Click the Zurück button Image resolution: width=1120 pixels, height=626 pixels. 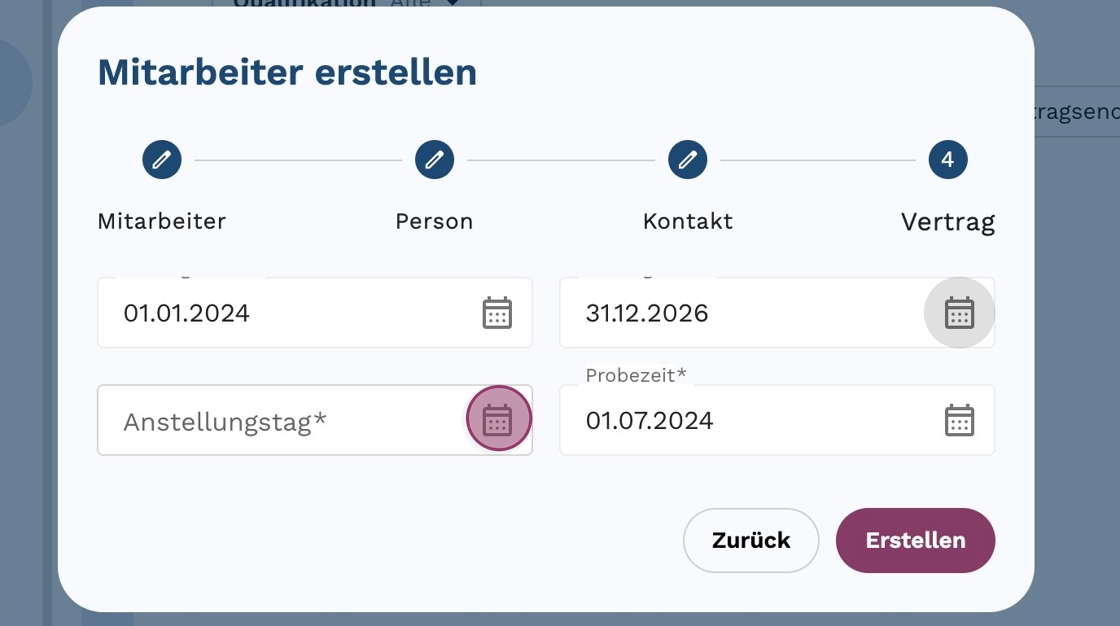coord(751,541)
